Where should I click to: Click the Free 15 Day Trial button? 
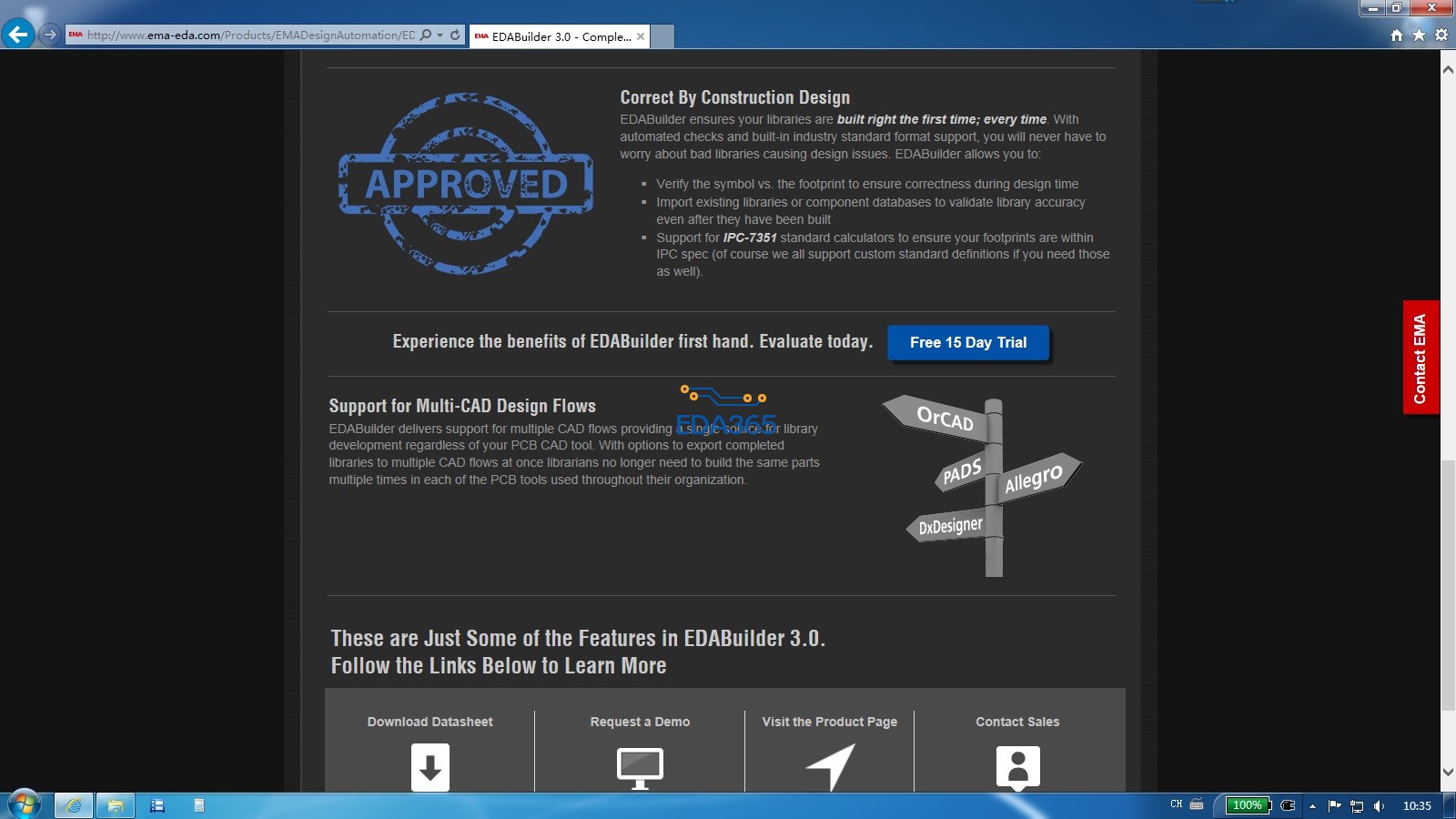pos(968,343)
